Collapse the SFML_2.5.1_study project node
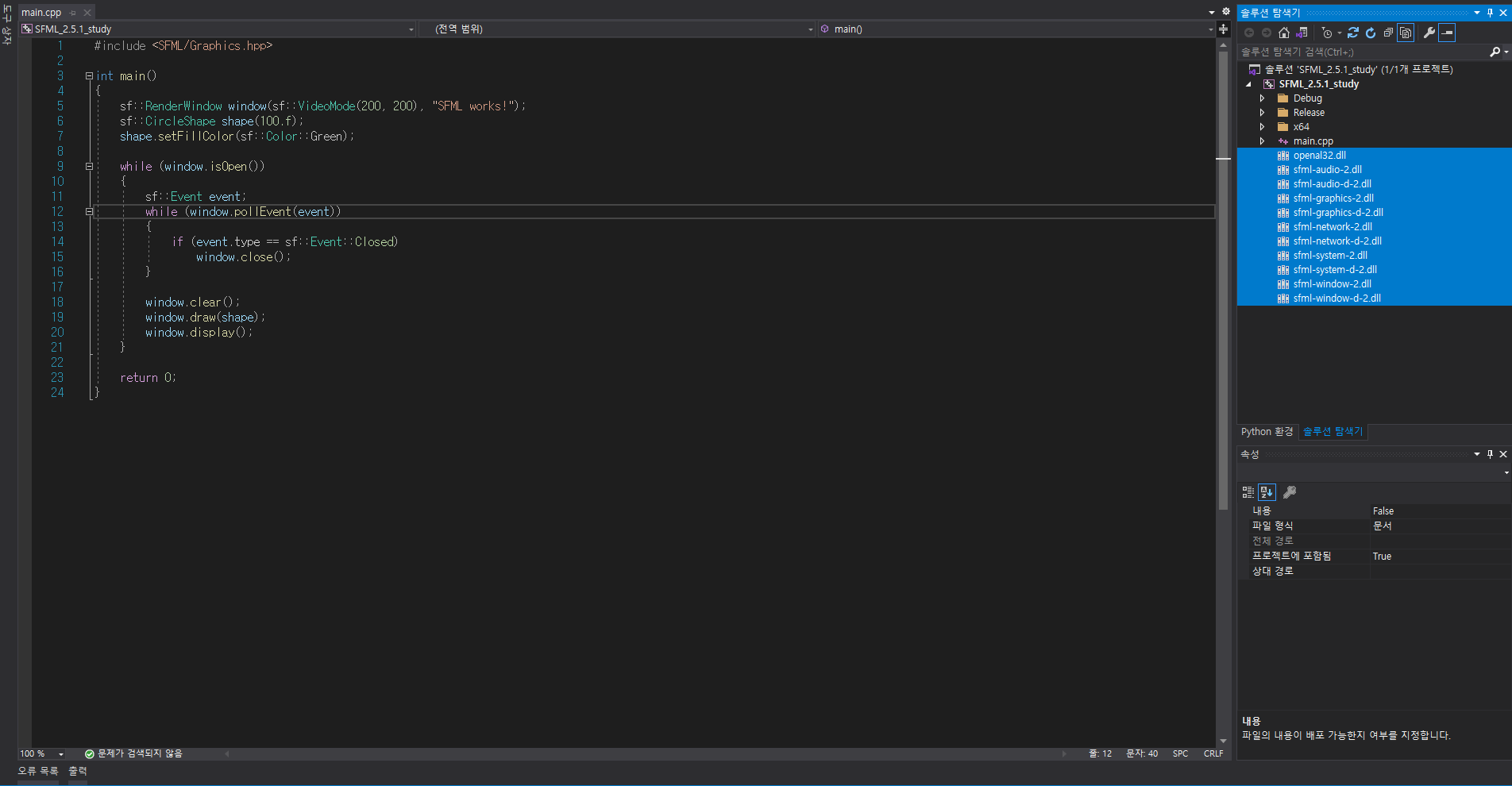Viewport: 1512px width, 786px height. tap(1248, 84)
